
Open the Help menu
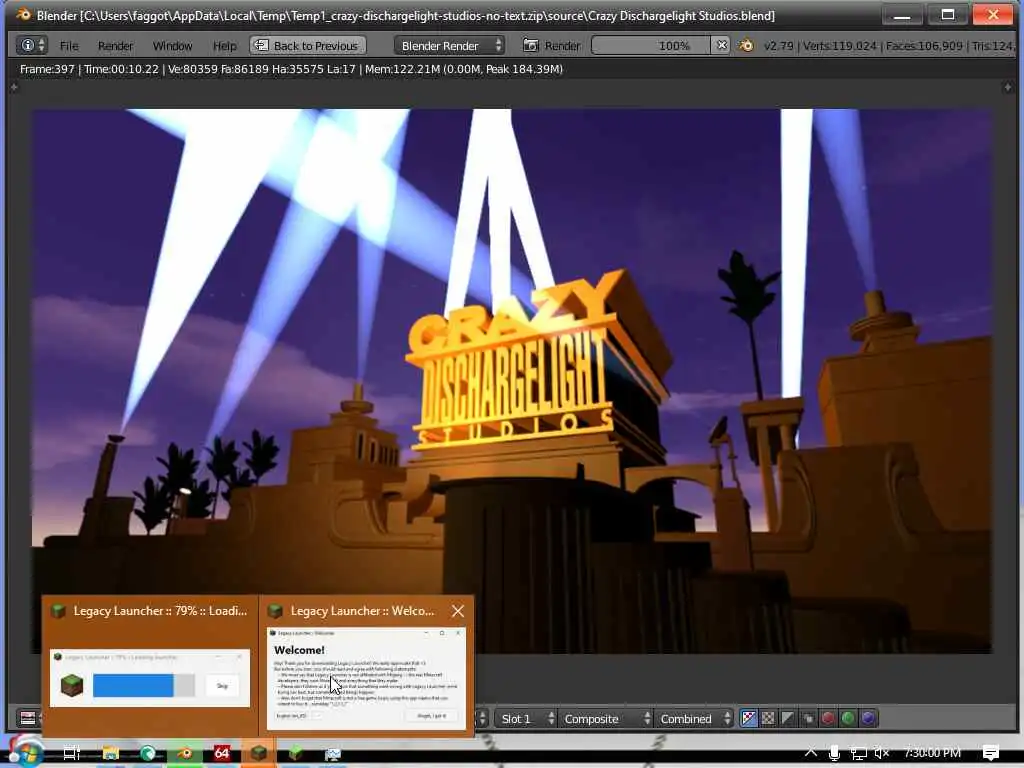tap(224, 46)
